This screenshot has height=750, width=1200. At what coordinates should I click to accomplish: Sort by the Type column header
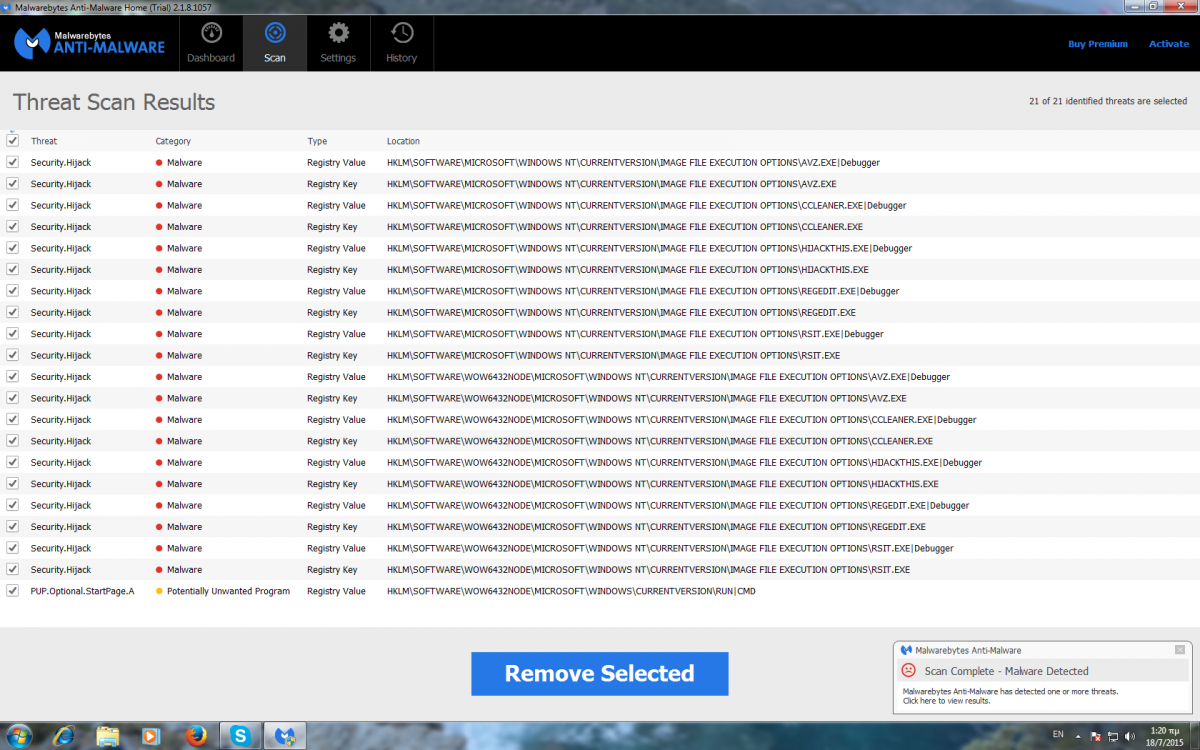point(317,141)
